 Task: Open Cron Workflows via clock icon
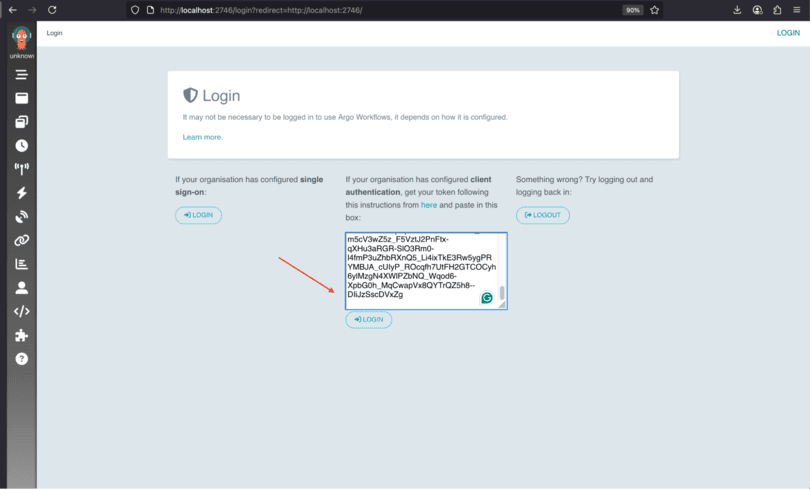(22, 146)
